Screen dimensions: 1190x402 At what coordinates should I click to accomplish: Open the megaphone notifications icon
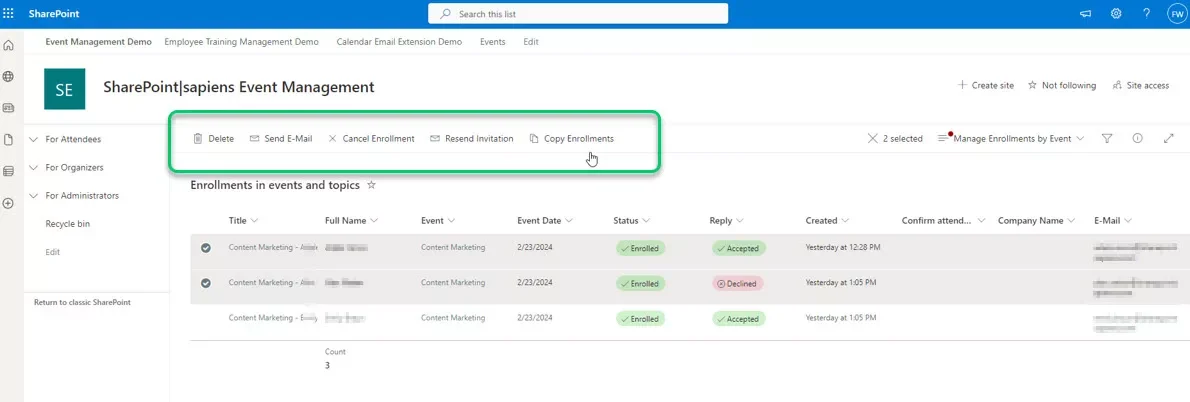(1086, 14)
